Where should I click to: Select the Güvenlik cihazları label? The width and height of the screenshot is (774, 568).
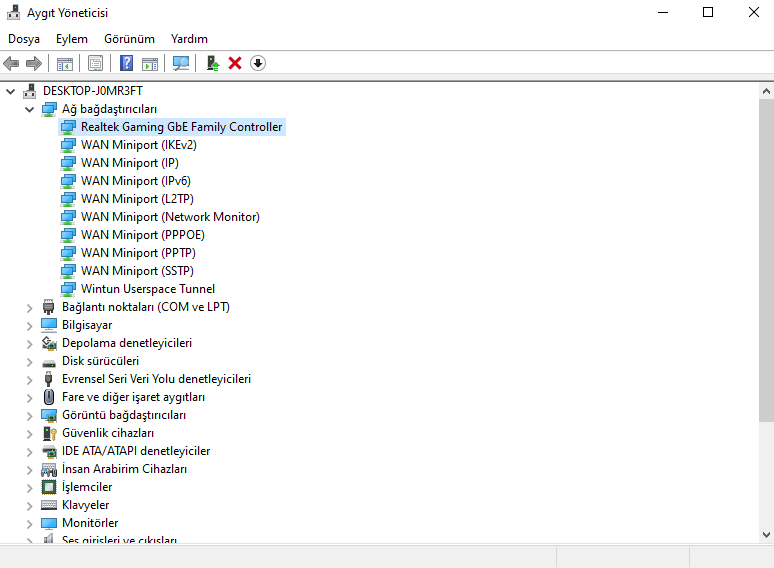point(108,433)
